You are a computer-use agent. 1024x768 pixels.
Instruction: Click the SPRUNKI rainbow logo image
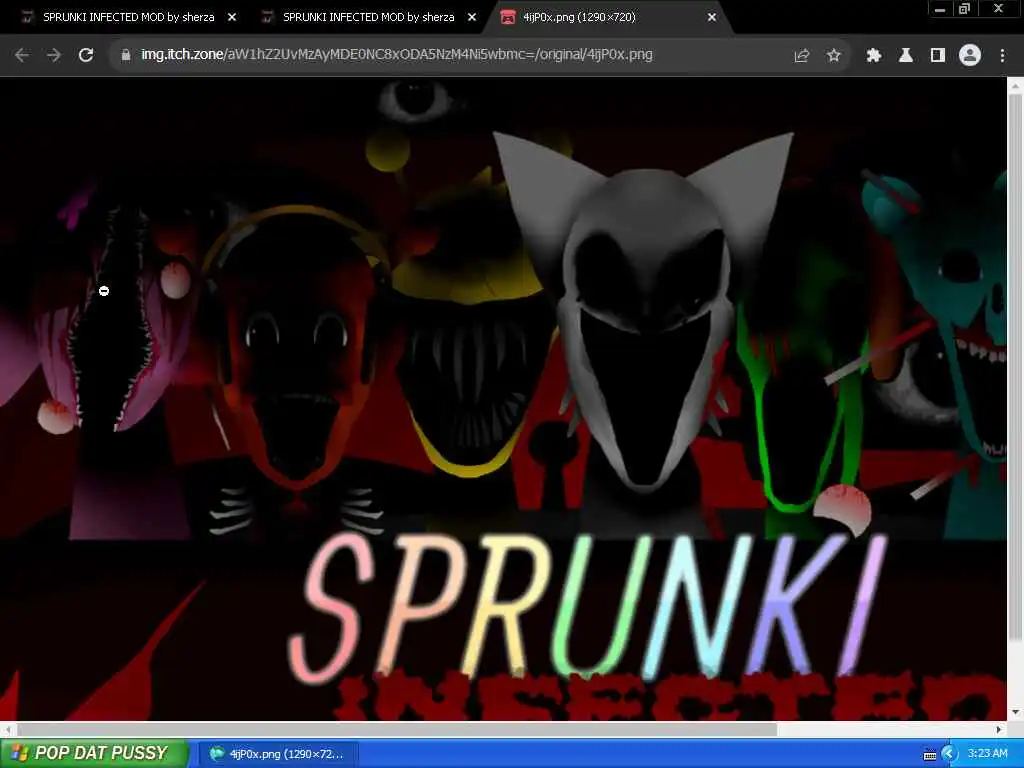click(x=590, y=607)
